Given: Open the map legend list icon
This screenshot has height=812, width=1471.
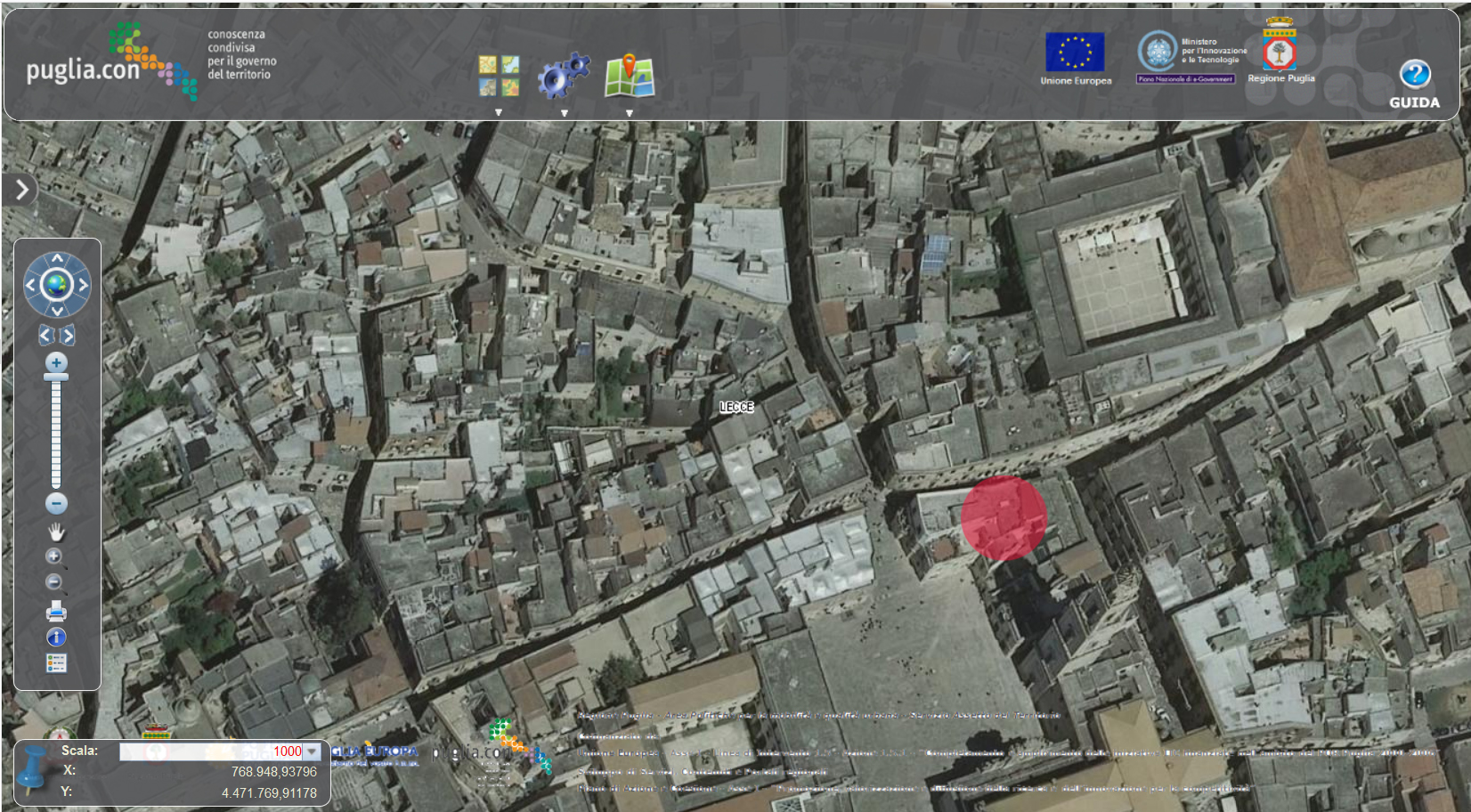Looking at the screenshot, I should 56,663.
